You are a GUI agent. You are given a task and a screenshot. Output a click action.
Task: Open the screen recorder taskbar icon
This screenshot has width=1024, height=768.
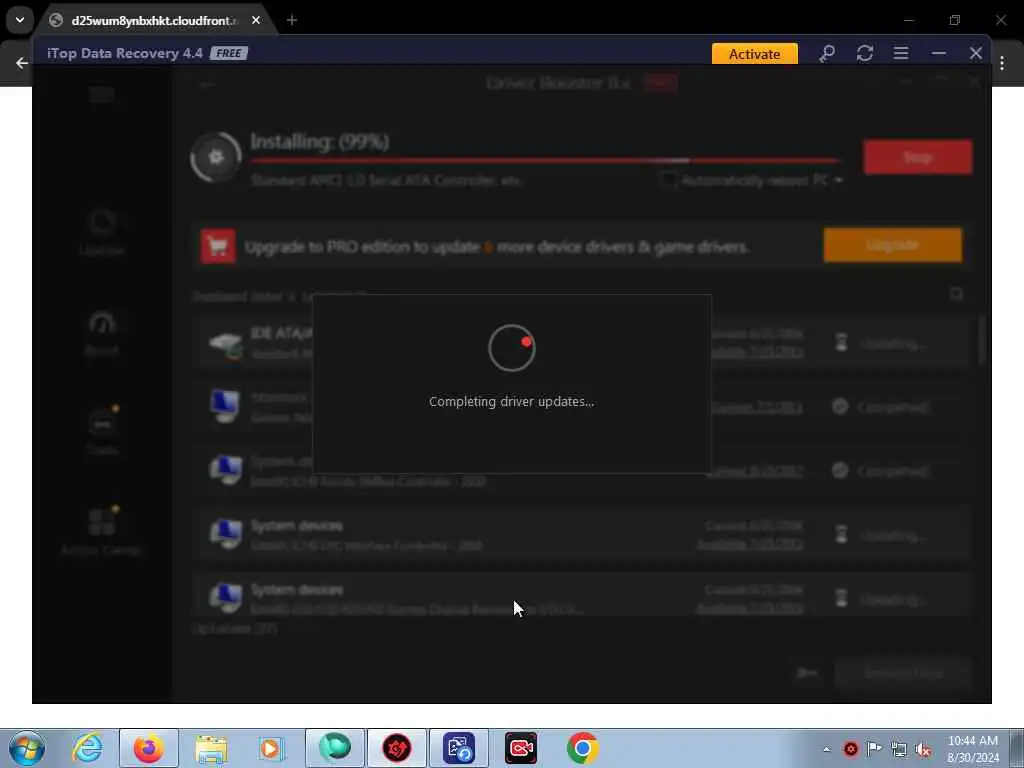click(520, 748)
